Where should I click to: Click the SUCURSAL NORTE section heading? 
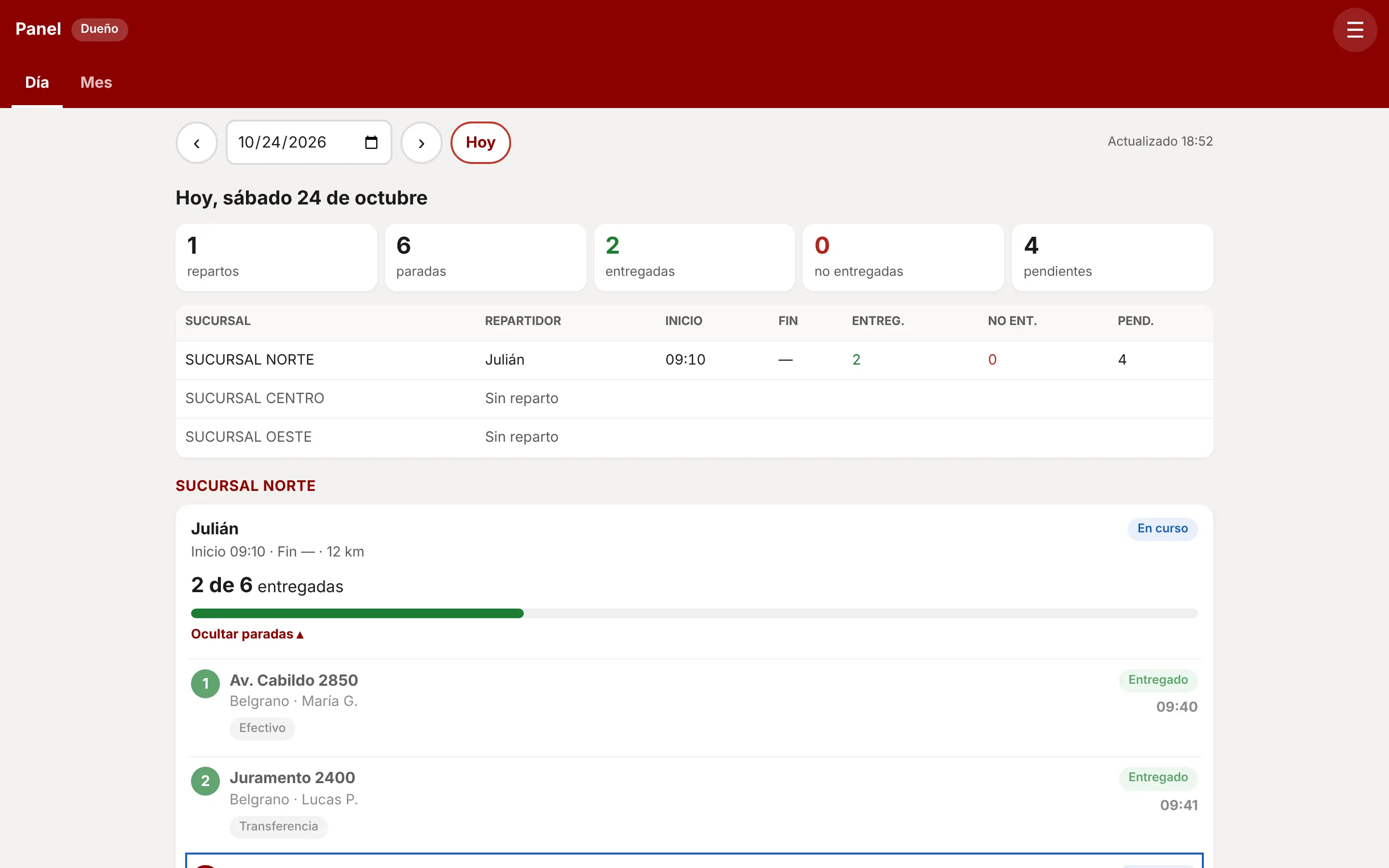pos(245,486)
